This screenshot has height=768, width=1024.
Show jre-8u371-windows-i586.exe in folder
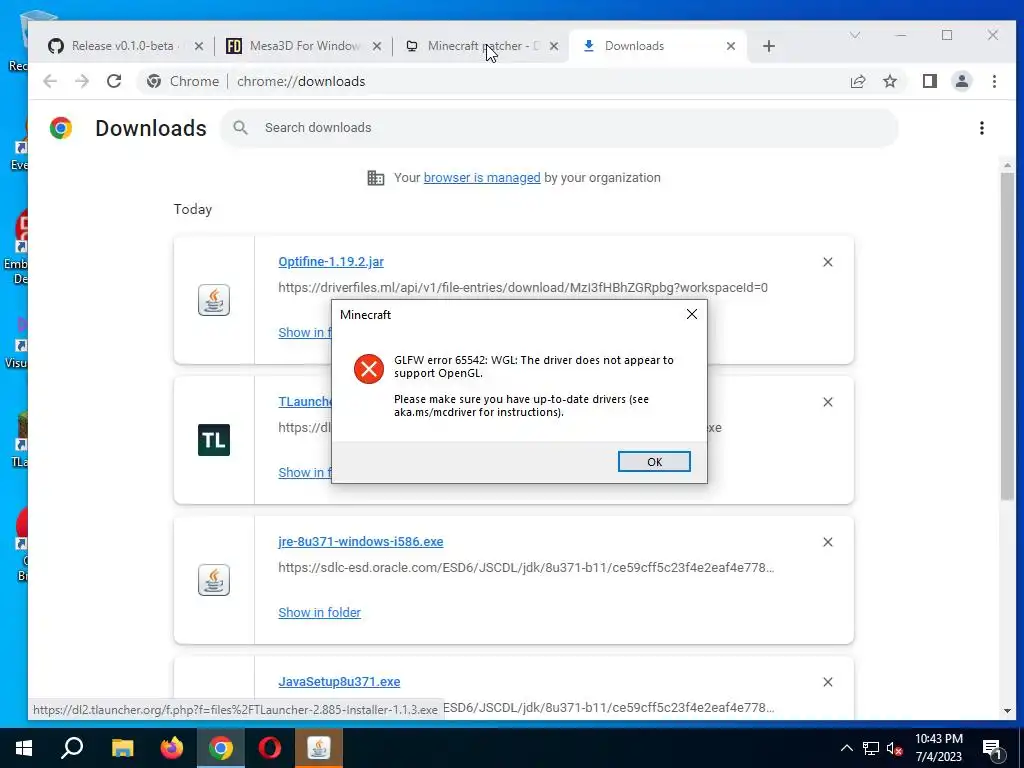[x=319, y=613]
